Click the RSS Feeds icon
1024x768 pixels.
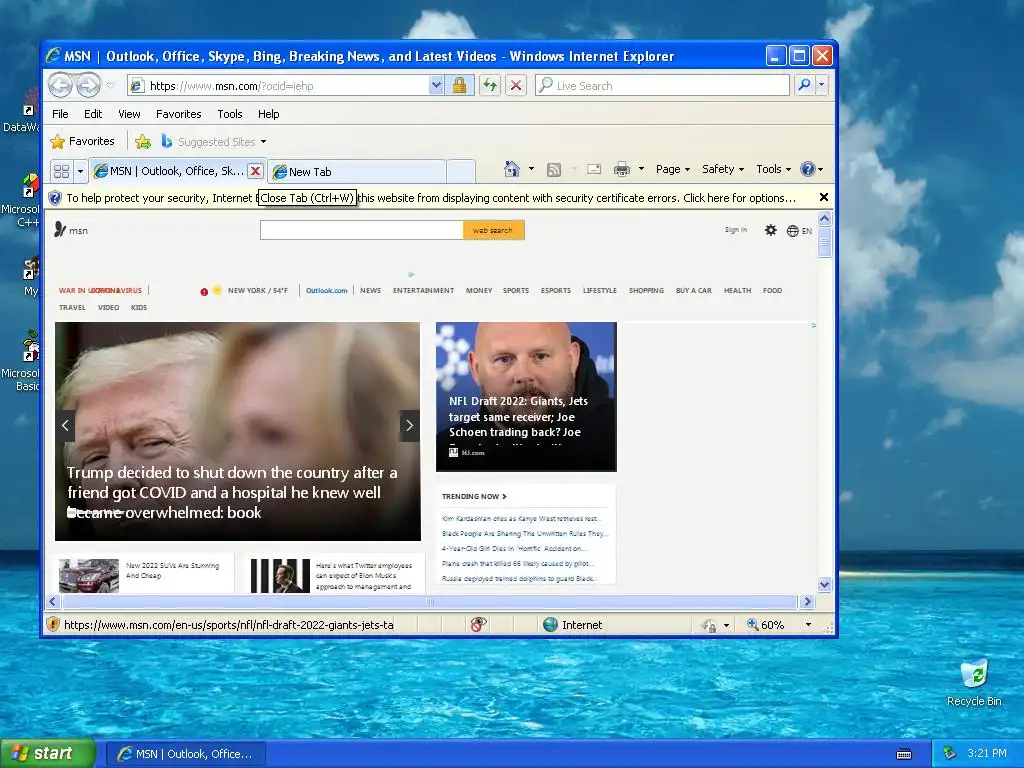coord(554,170)
